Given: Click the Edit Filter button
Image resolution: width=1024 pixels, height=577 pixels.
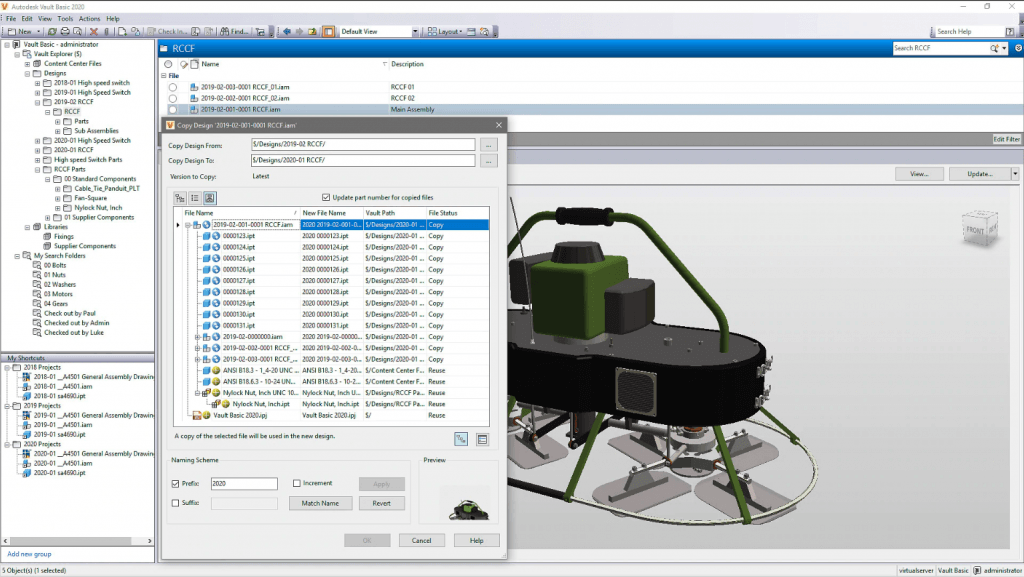Looking at the screenshot, I should (x=1006, y=139).
